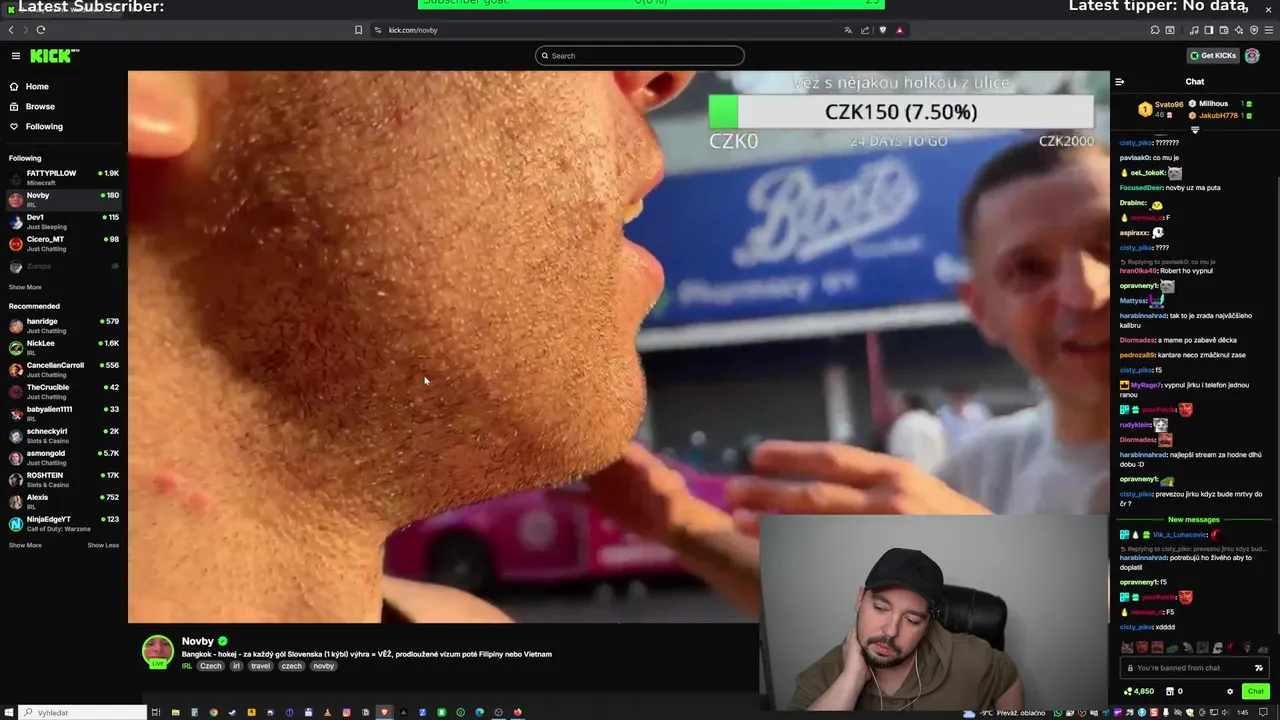1280x720 pixels.
Task: Bookmark this page icon
Action: [x=358, y=30]
